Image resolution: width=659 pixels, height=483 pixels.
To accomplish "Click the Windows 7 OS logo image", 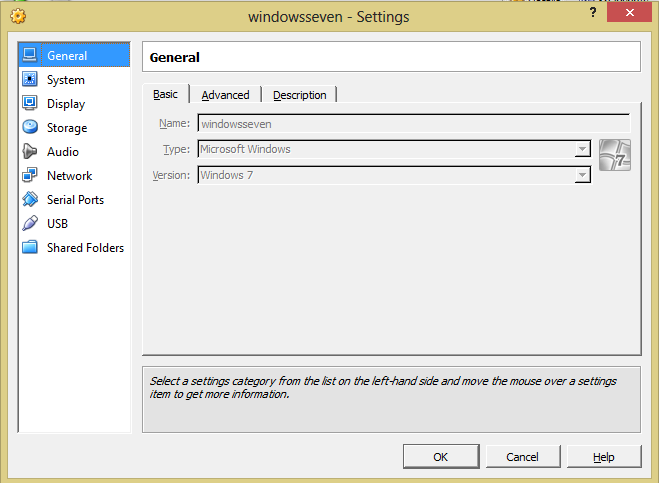I will (x=615, y=156).
